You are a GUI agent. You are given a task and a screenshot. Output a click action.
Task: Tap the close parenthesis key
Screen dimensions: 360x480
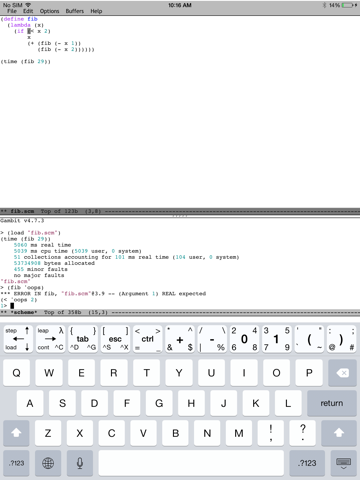(x=341, y=339)
